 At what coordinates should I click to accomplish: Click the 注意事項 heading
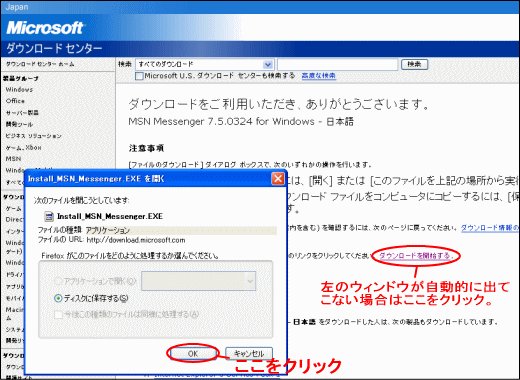[x=146, y=148]
